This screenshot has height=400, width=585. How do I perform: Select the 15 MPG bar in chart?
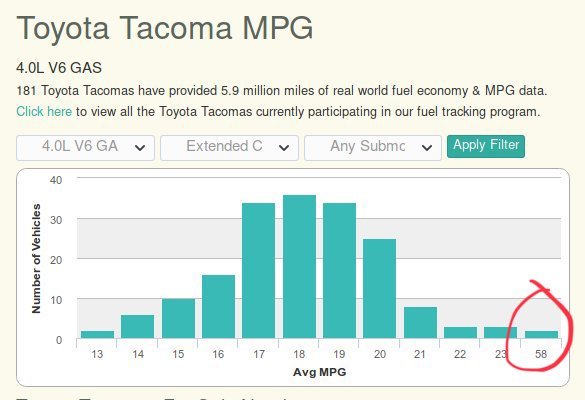[178, 319]
